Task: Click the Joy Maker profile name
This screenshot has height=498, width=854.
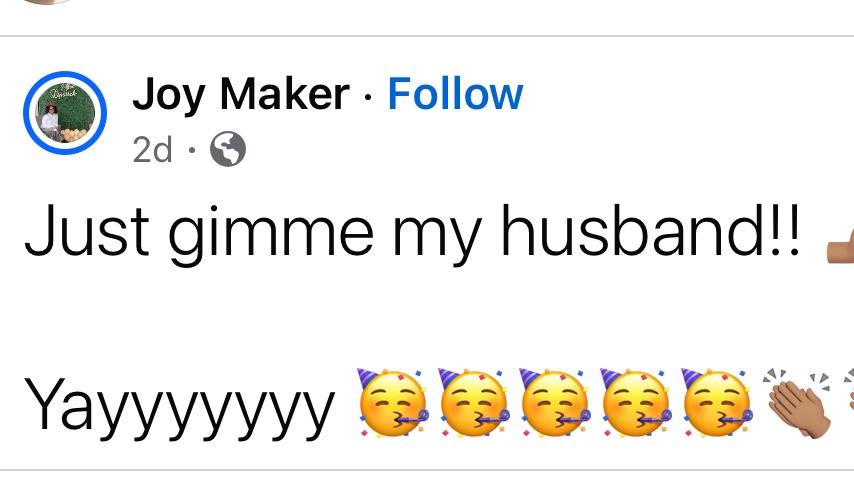Action: point(240,95)
